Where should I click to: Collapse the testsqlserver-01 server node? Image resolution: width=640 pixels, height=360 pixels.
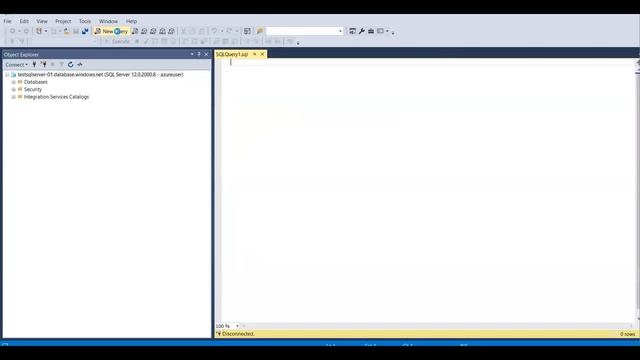point(7,75)
